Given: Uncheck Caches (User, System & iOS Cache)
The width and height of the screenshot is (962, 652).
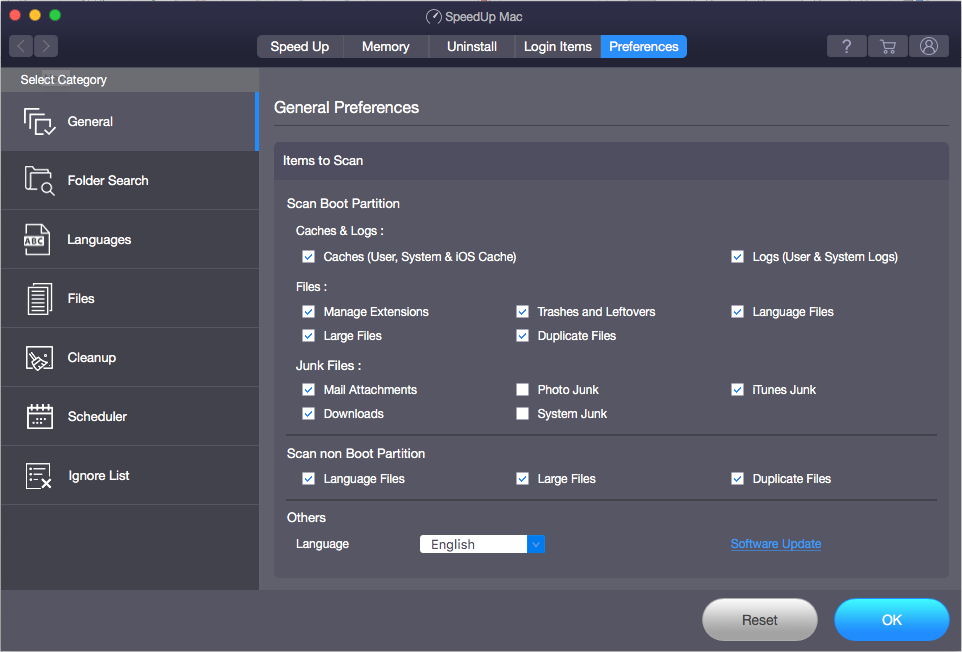Looking at the screenshot, I should [x=309, y=256].
